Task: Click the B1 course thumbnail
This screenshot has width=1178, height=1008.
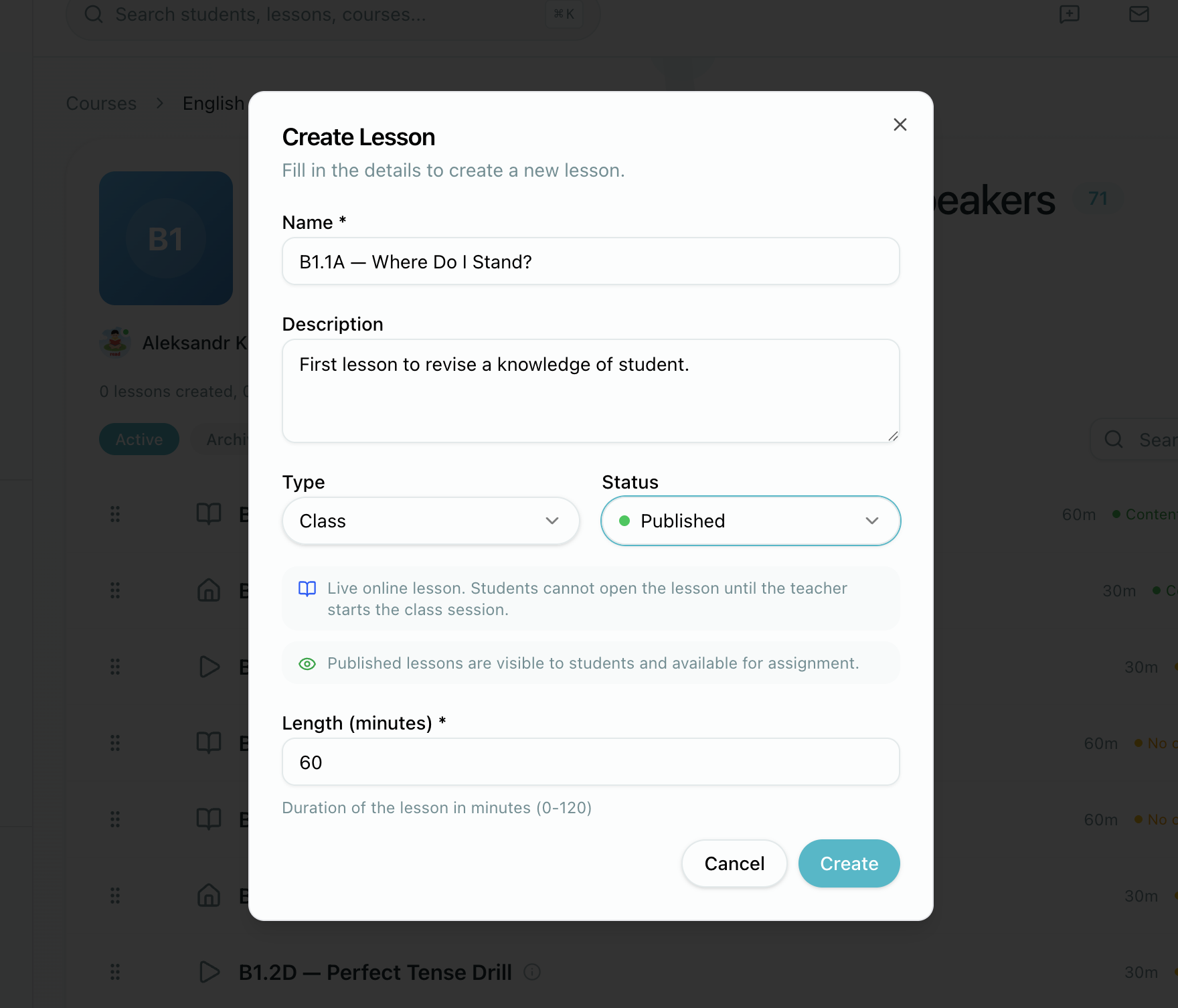Action: pos(166,238)
